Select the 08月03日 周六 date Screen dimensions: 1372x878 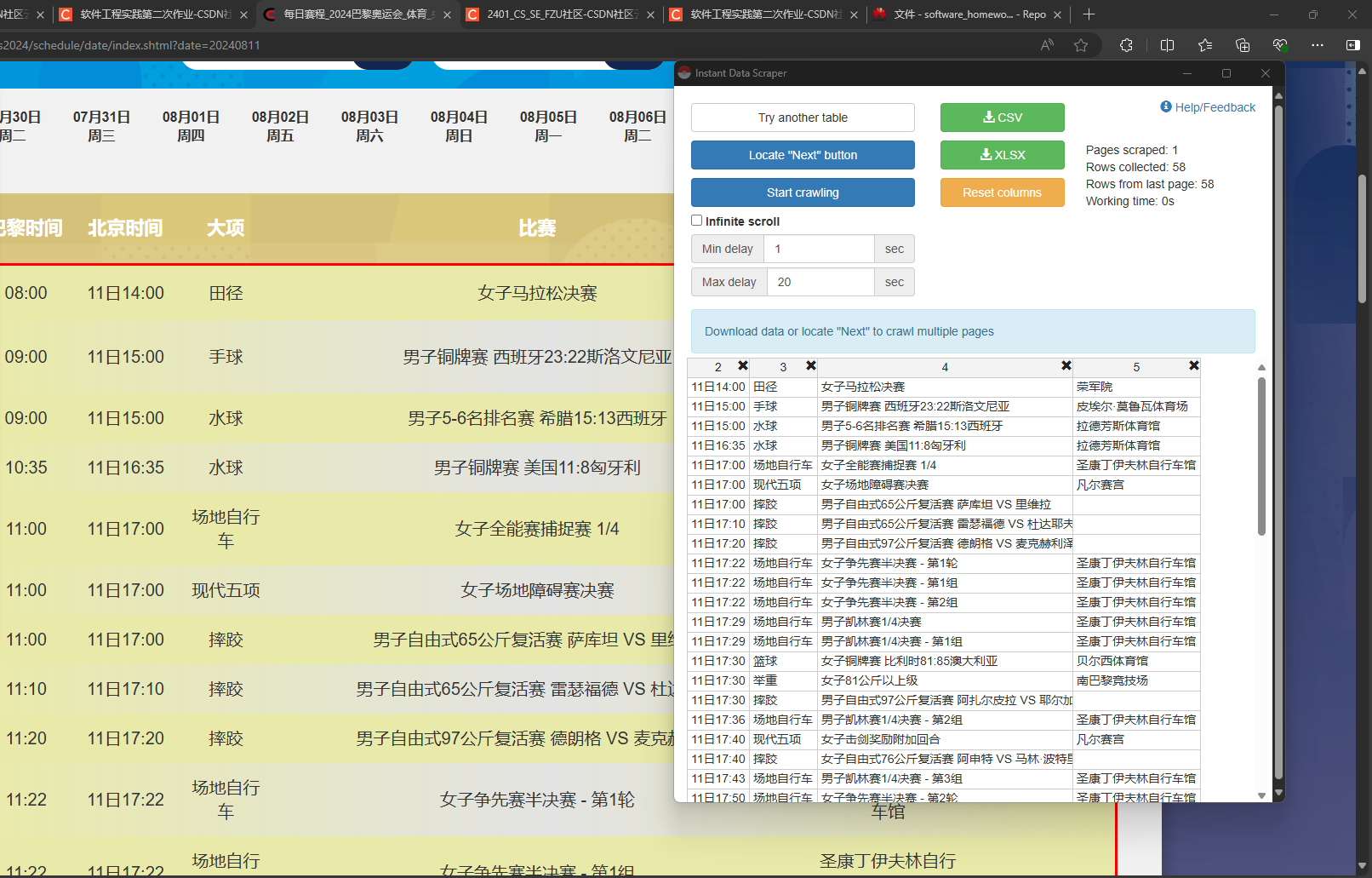coord(369,126)
